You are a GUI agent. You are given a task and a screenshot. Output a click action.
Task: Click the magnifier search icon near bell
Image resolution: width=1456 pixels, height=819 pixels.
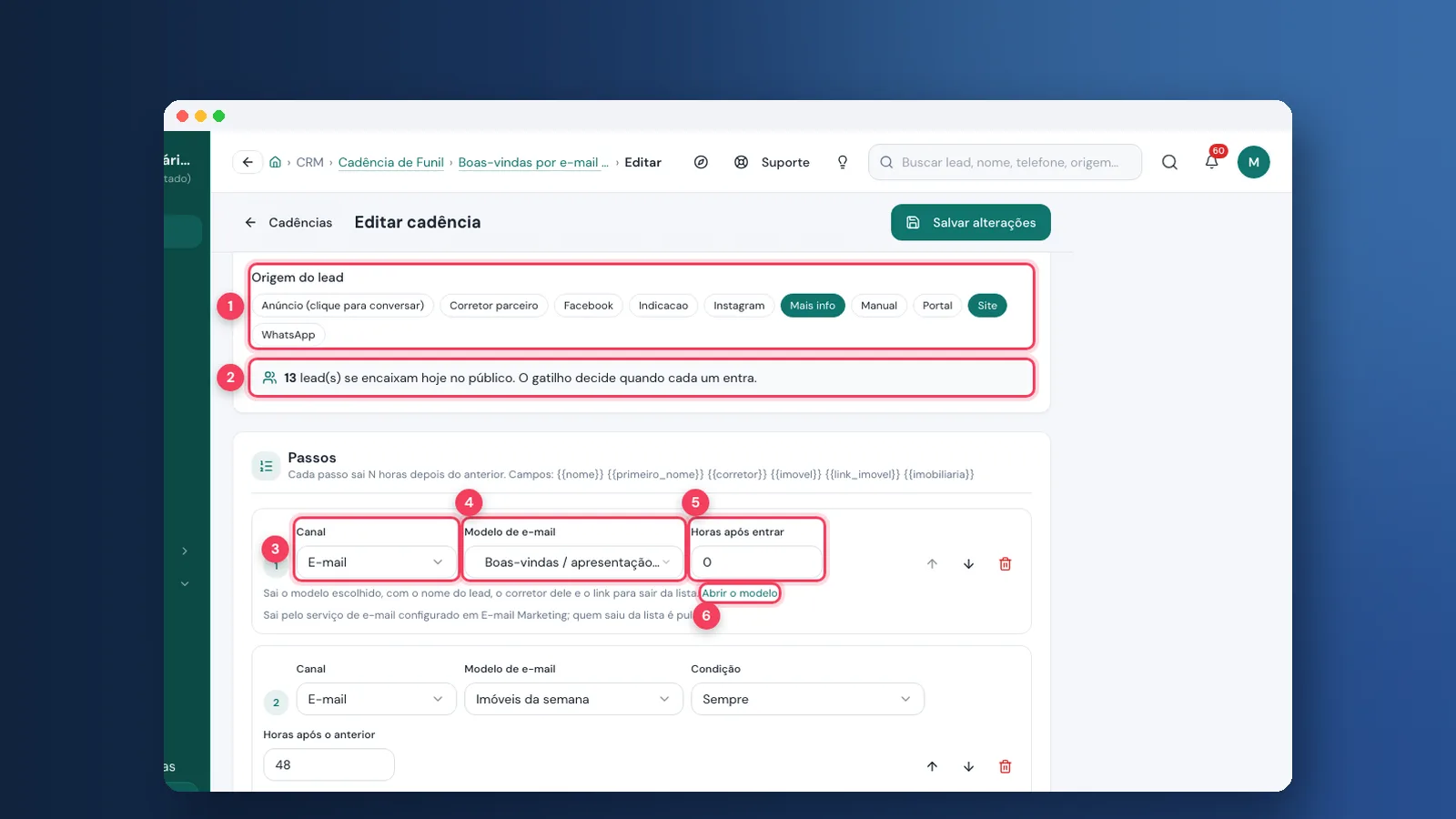[x=1169, y=162]
